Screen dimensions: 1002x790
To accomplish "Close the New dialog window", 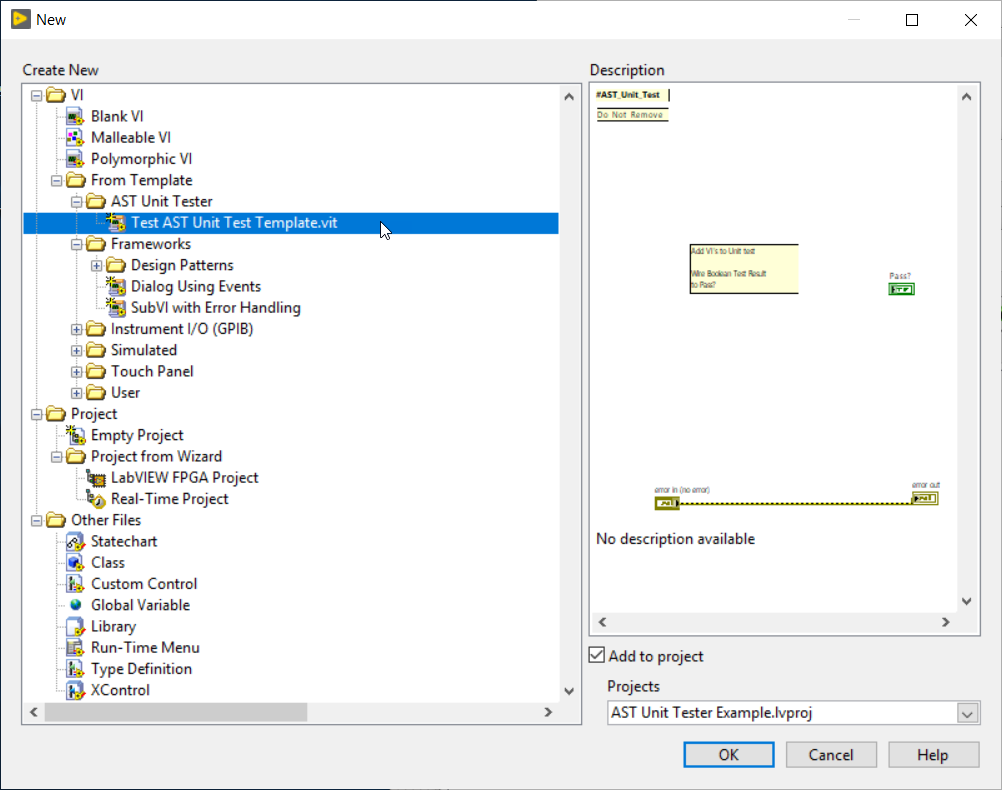I will pos(971,20).
